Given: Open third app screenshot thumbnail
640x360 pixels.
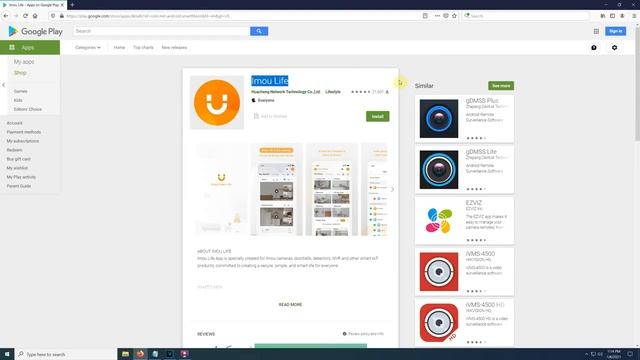Looking at the screenshot, I should pyautogui.click(x=331, y=189).
